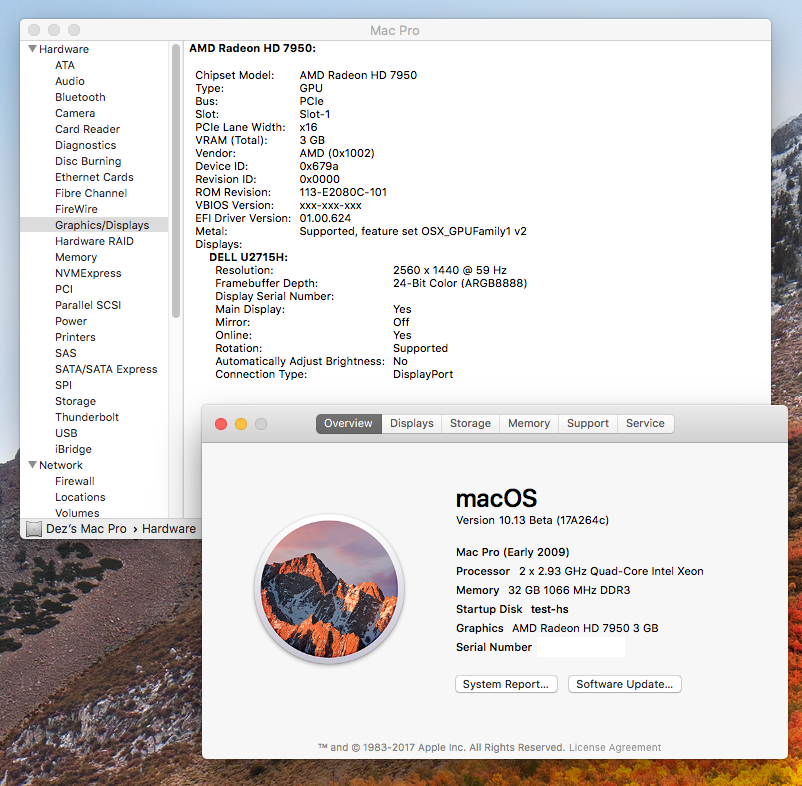Open the Bluetooth hardware section
This screenshot has width=802, height=786.
click(x=80, y=97)
